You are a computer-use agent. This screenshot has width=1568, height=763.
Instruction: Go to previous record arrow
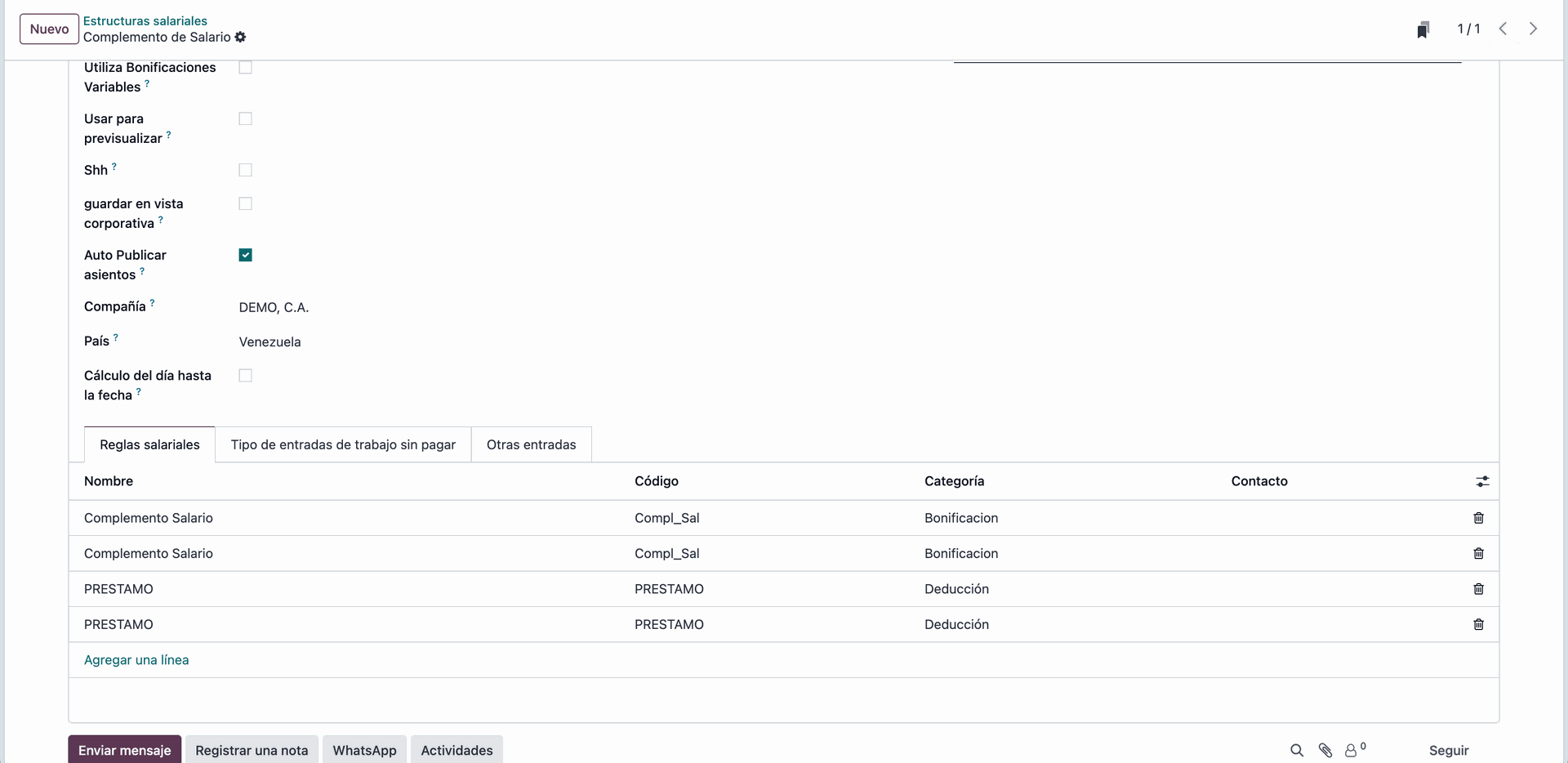[x=1503, y=29]
